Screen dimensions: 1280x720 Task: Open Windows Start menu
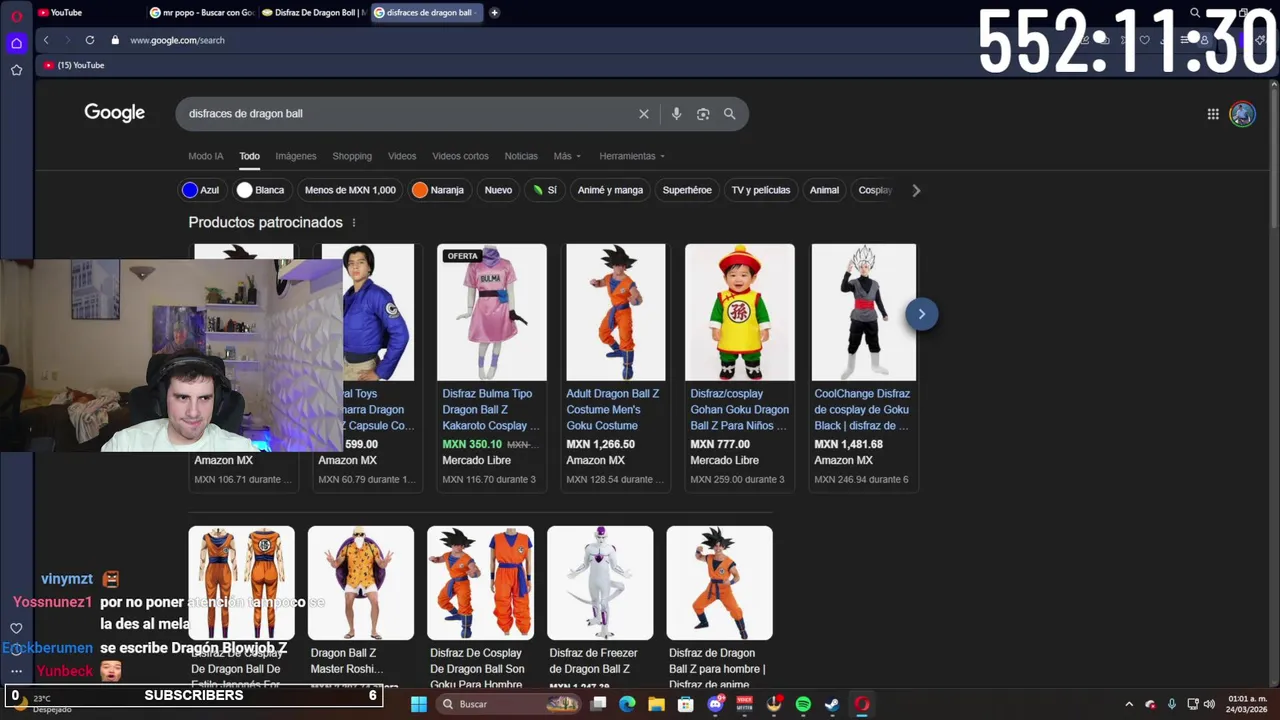[419, 704]
